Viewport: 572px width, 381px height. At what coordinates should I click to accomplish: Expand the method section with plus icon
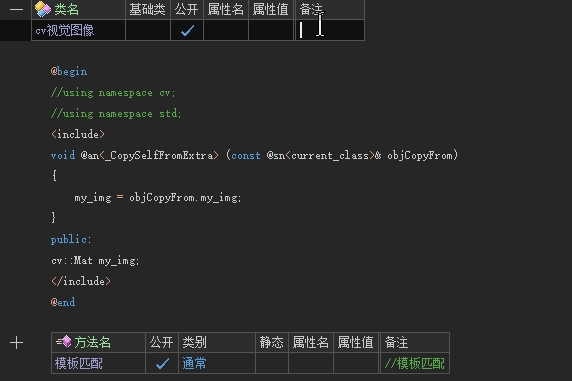(x=16, y=343)
